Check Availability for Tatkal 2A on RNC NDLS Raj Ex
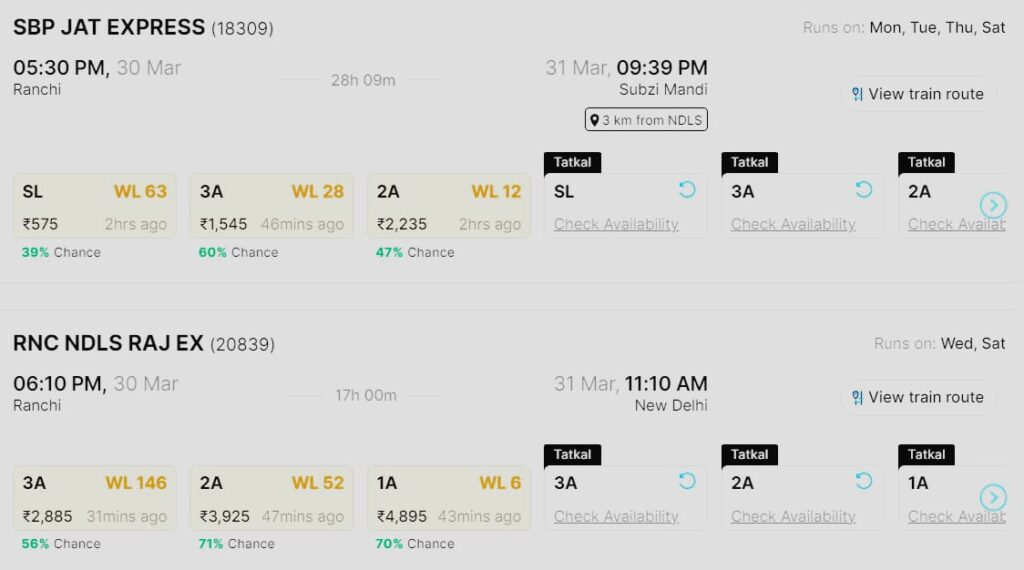Viewport: 1024px width, 570px height. [x=793, y=516]
